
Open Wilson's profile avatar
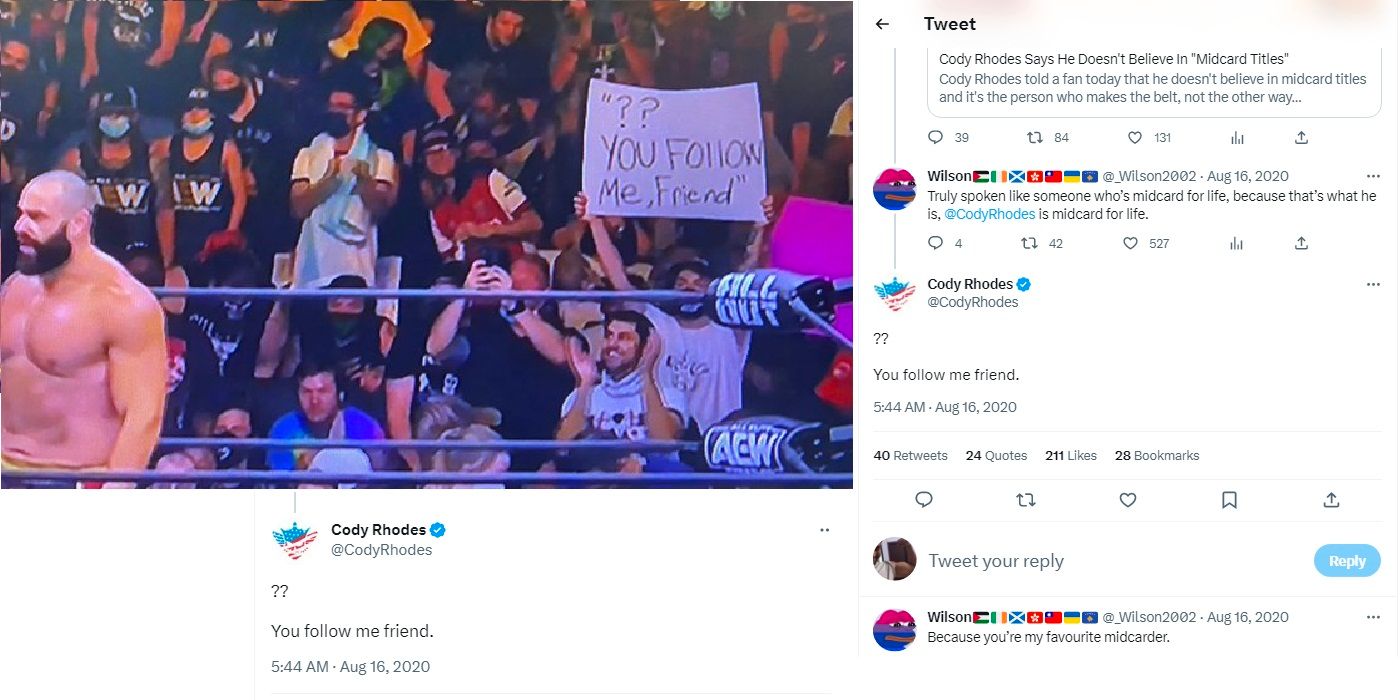pyautogui.click(x=894, y=188)
